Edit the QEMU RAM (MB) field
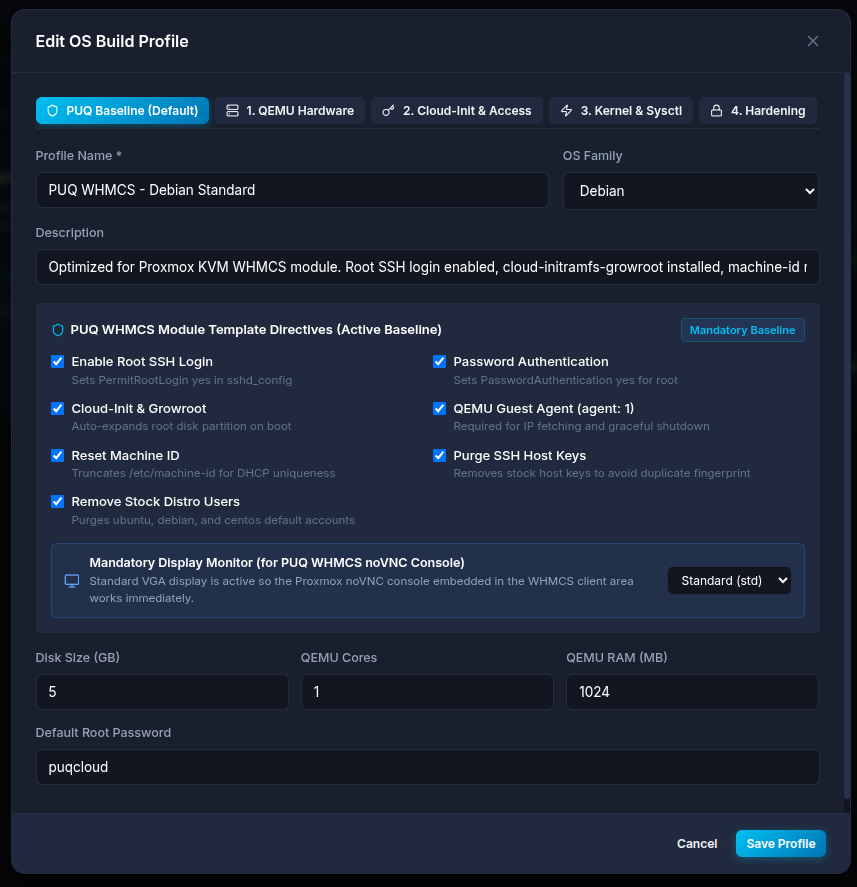 click(x=692, y=692)
